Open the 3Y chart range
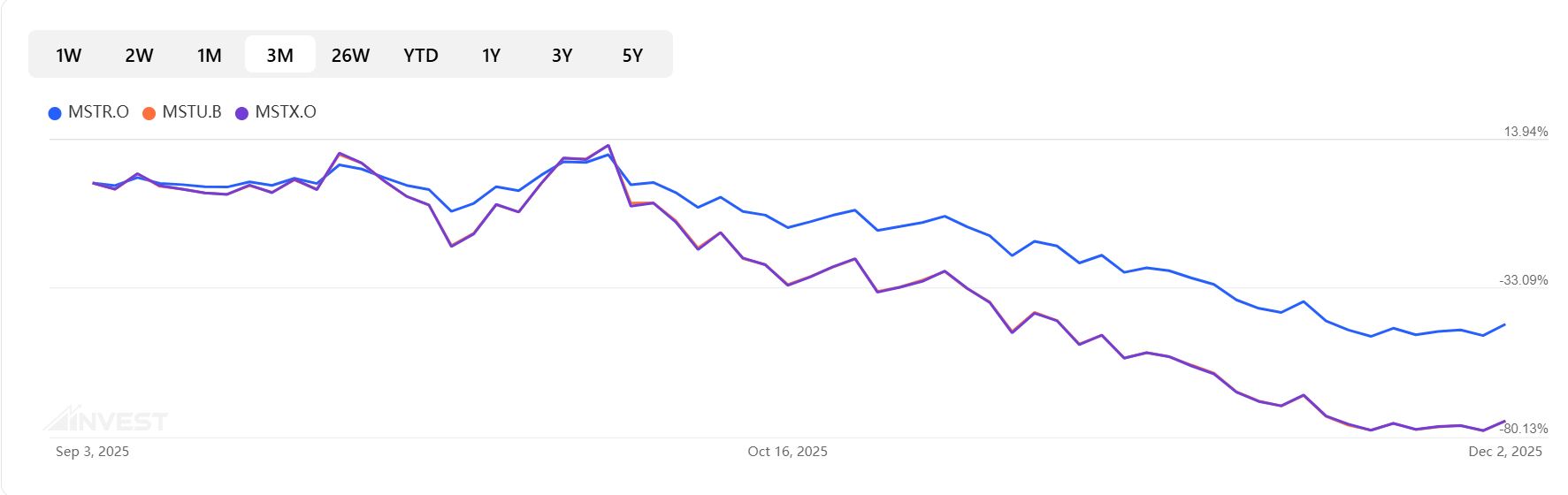Viewport: 1568px width, 495px height. click(562, 55)
